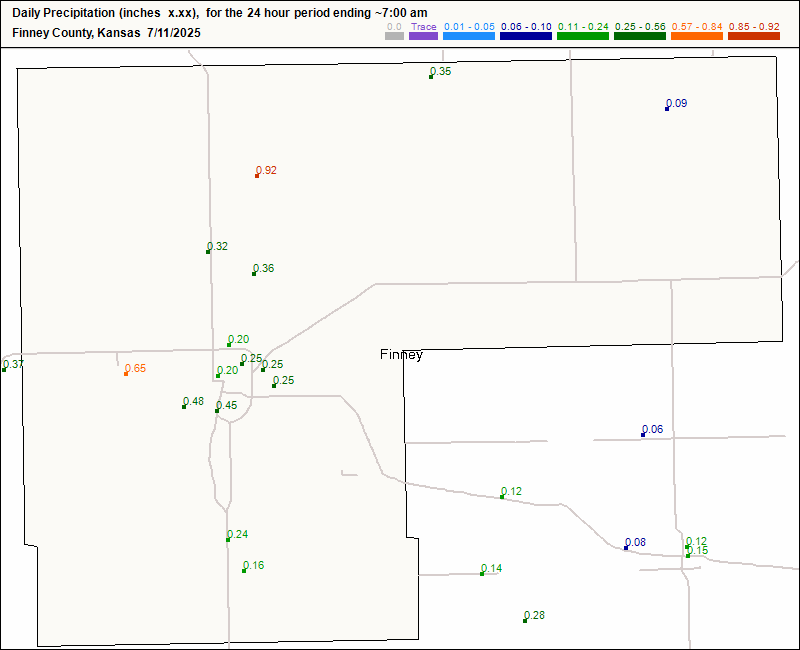Select the orange 0.65 precipitation reading

click(x=135, y=368)
